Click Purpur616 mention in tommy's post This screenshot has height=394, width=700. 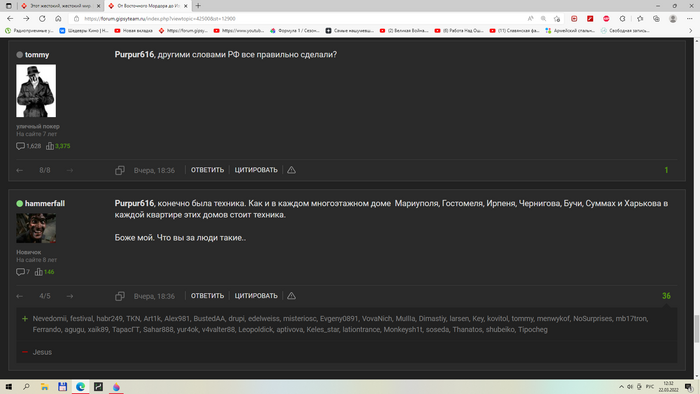click(134, 54)
